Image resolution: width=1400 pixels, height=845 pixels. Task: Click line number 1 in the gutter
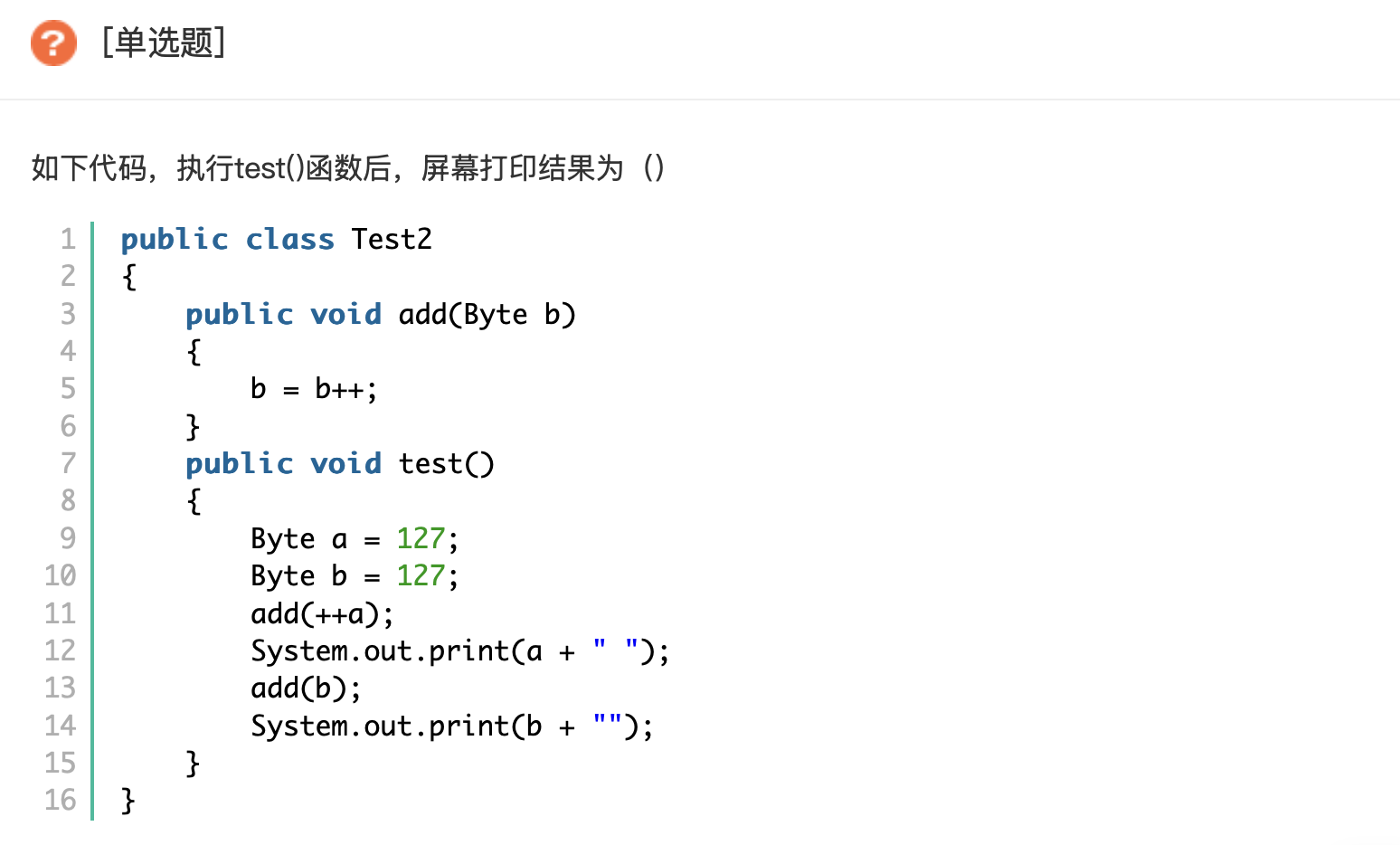tap(68, 239)
